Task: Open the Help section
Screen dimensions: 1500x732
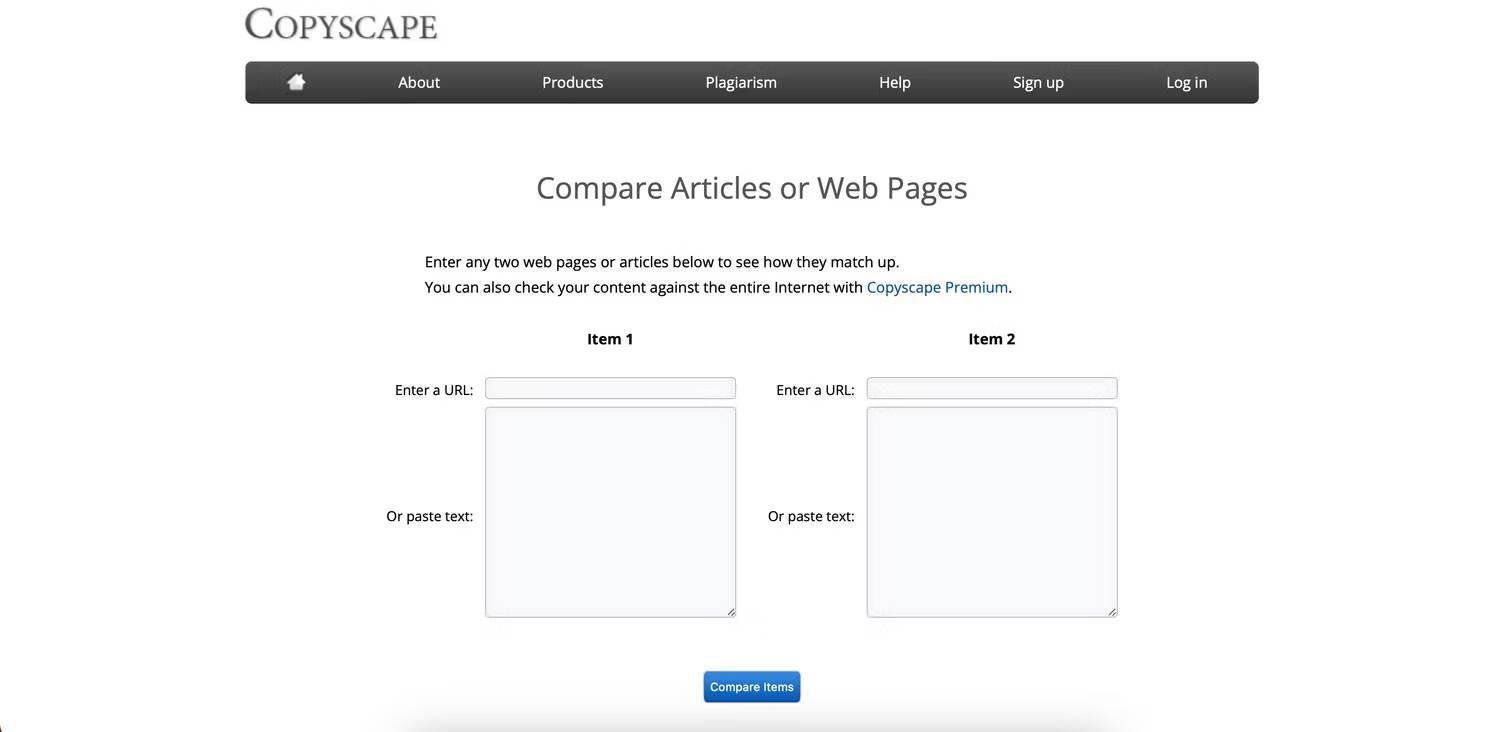Action: pyautogui.click(x=895, y=82)
